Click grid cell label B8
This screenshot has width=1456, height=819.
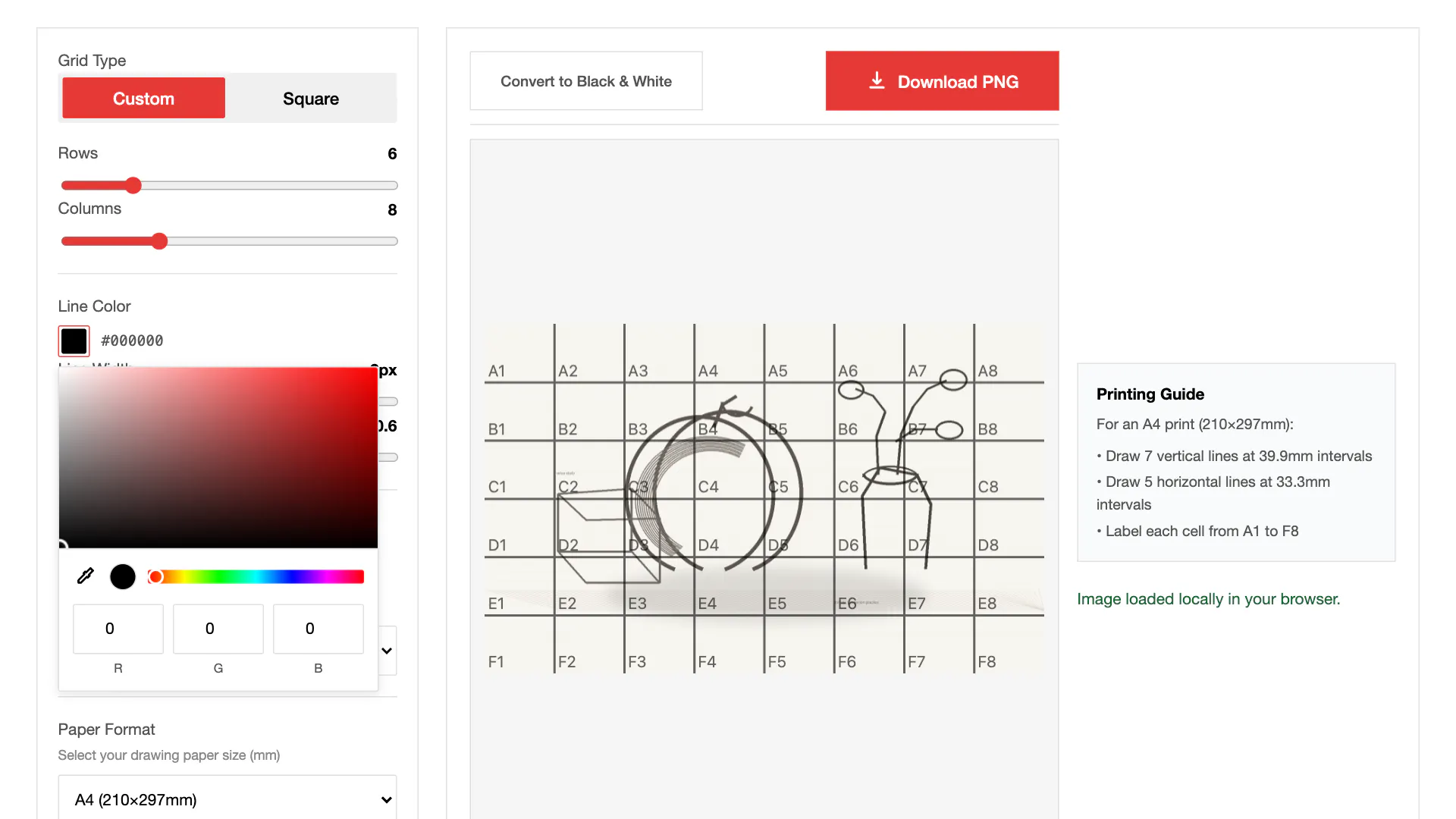(x=987, y=429)
